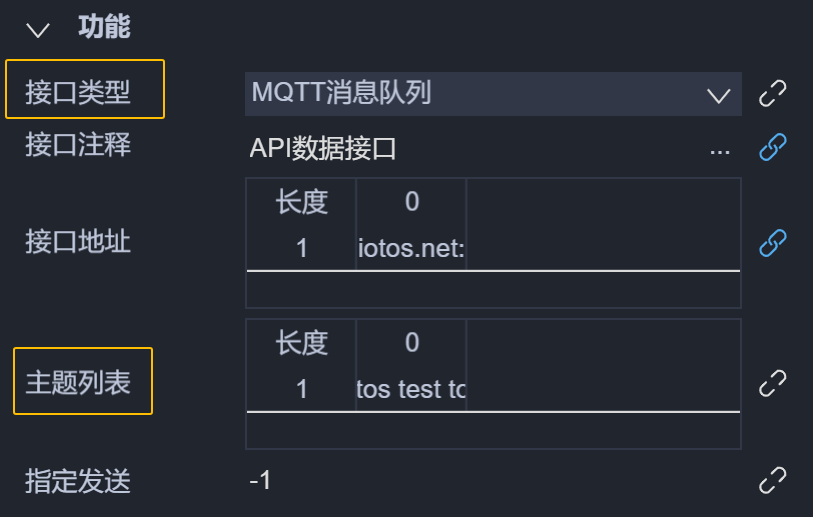This screenshot has width=813, height=517.
Task: Click the binding link icon beside 指定发送
Action: (x=772, y=481)
